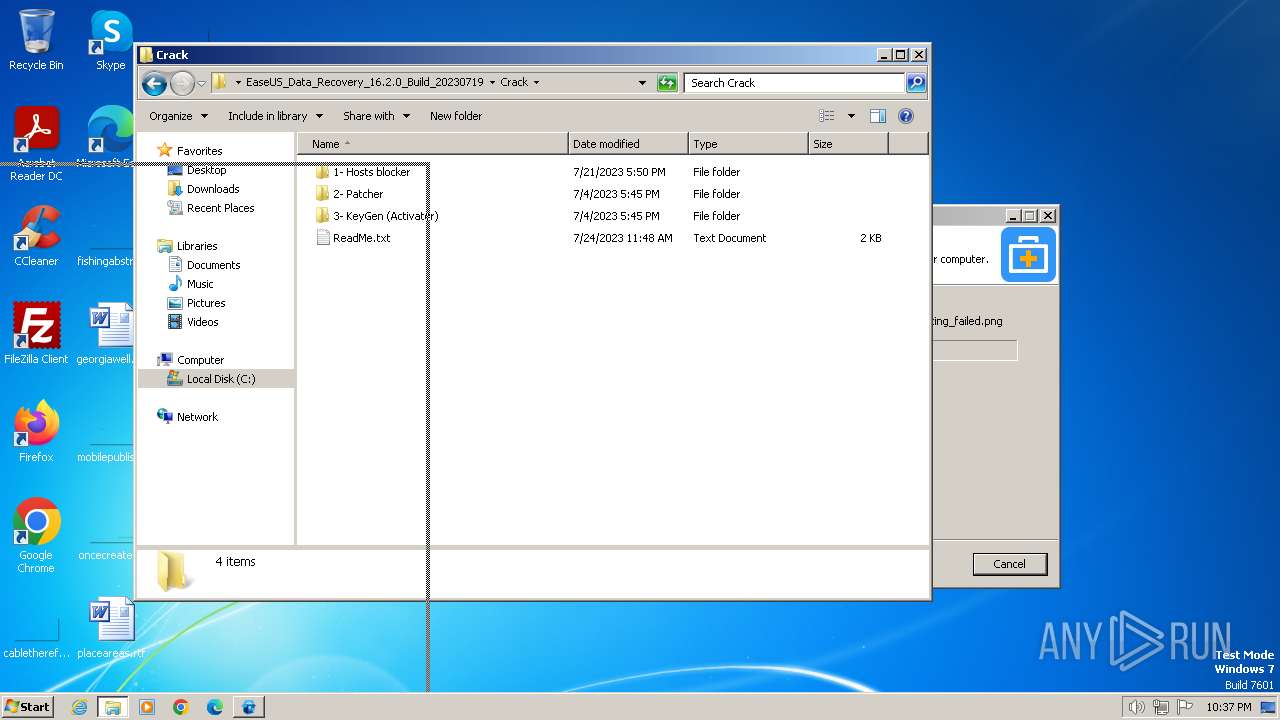The width and height of the screenshot is (1280, 720).
Task: Sort by Type column header
Action: pos(748,144)
